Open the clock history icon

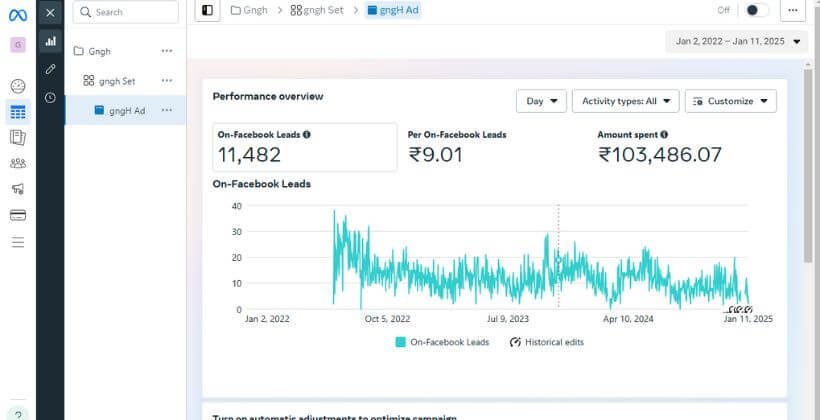[50, 97]
